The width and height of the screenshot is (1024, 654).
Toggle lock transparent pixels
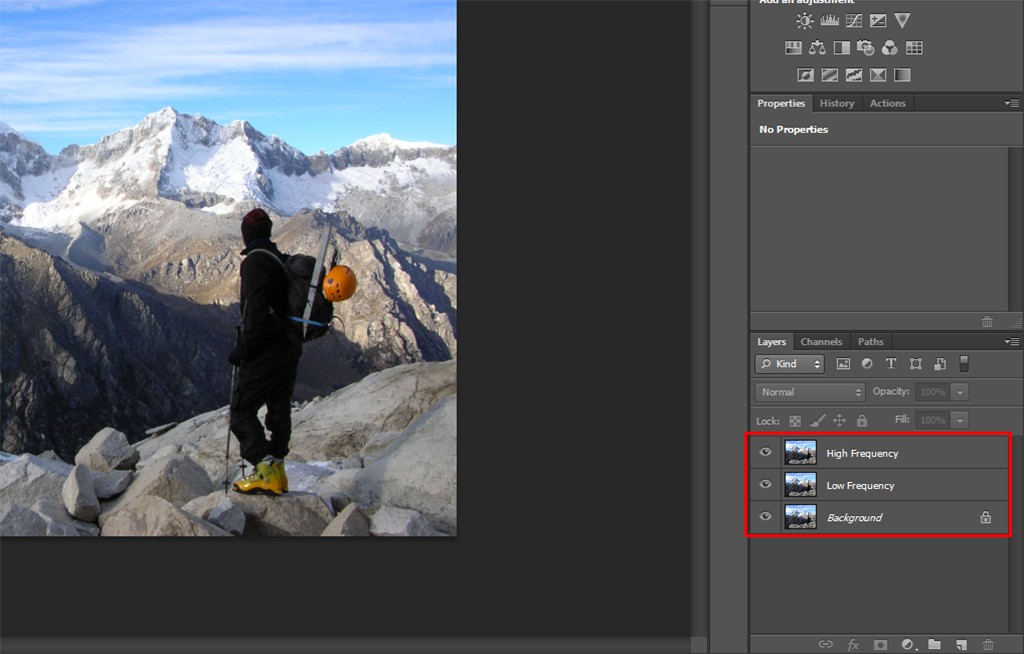click(795, 421)
